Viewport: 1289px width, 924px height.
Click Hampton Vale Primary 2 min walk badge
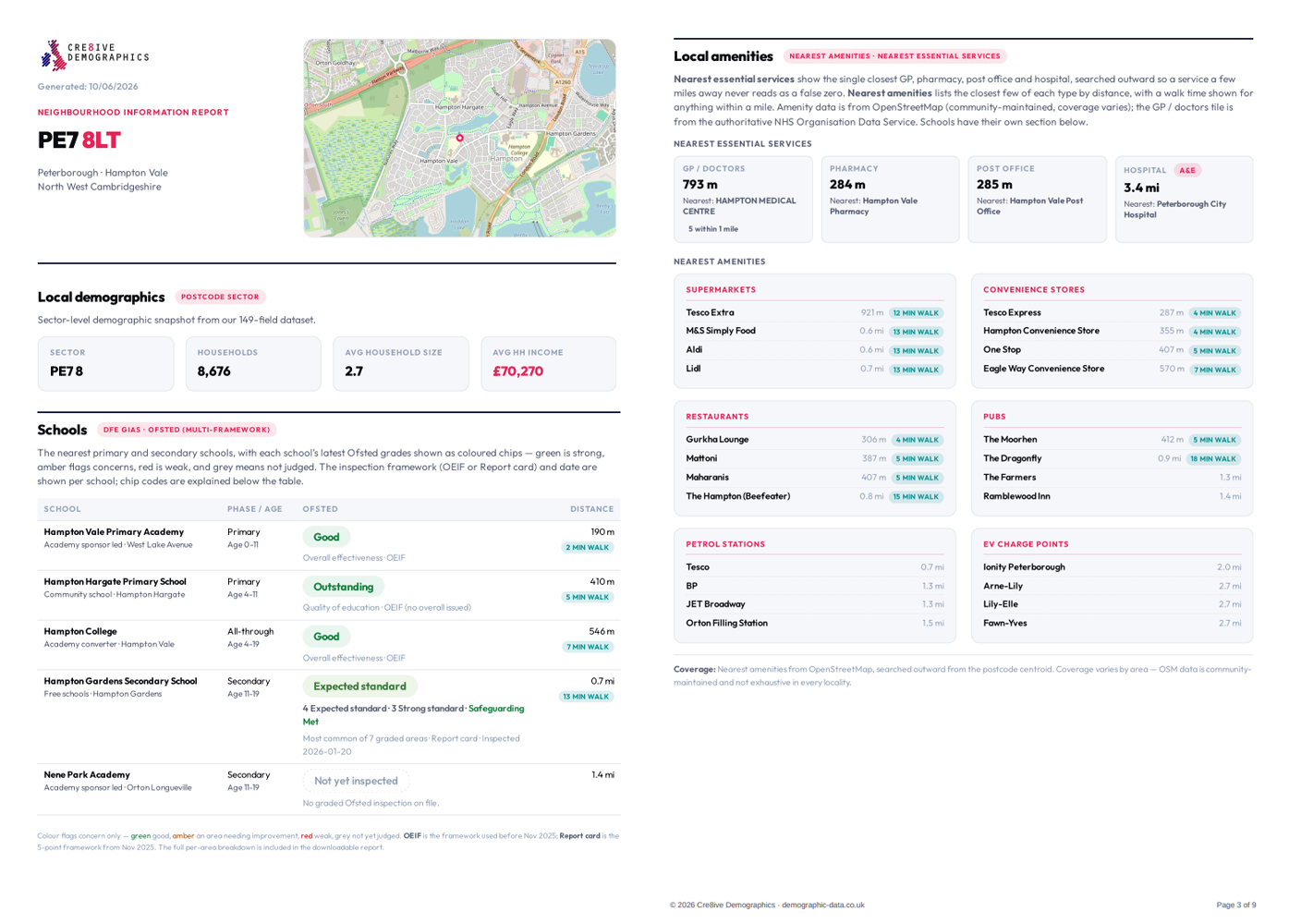pyautogui.click(x=589, y=548)
